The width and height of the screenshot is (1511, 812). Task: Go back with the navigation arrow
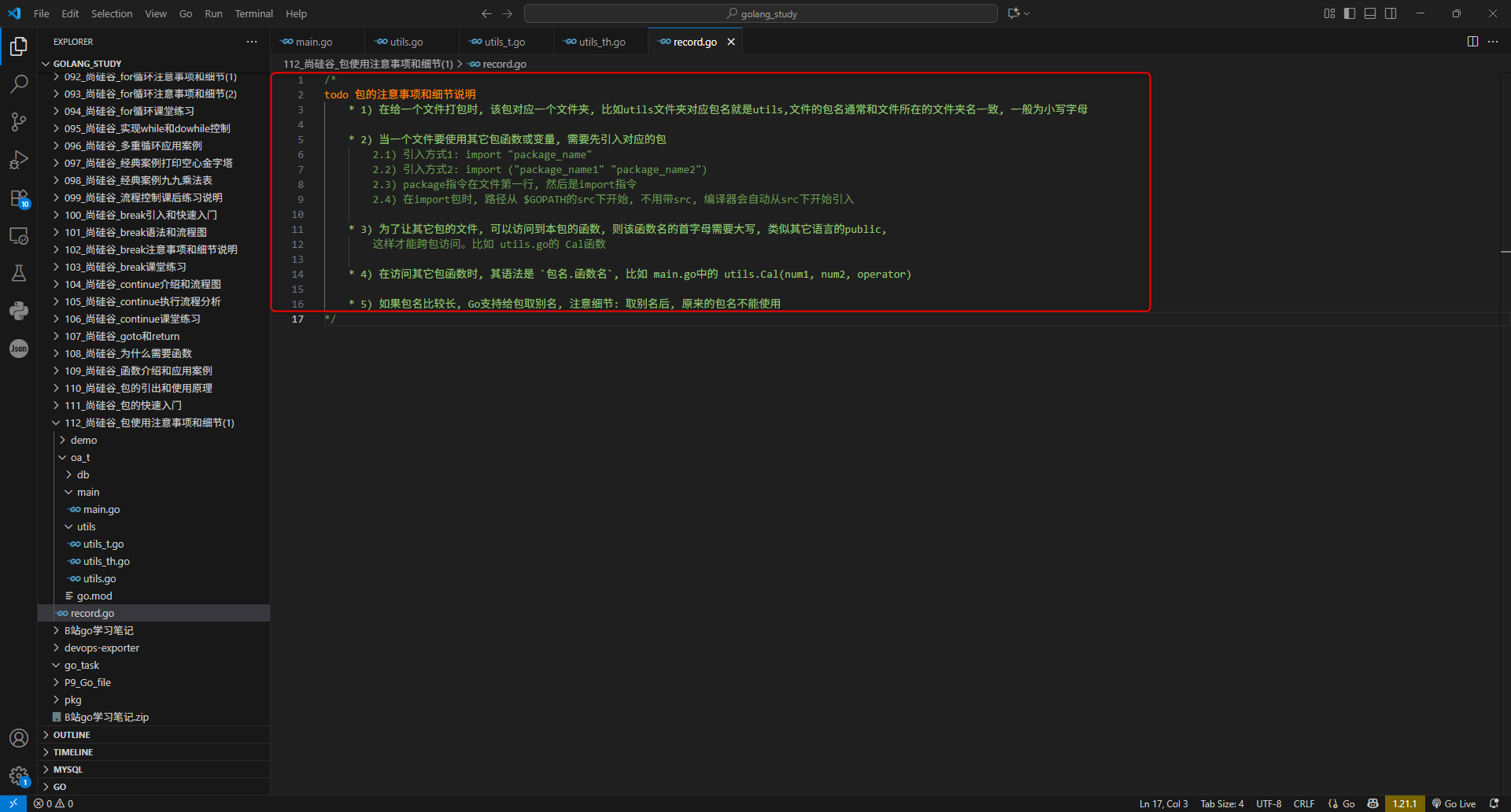tap(486, 13)
